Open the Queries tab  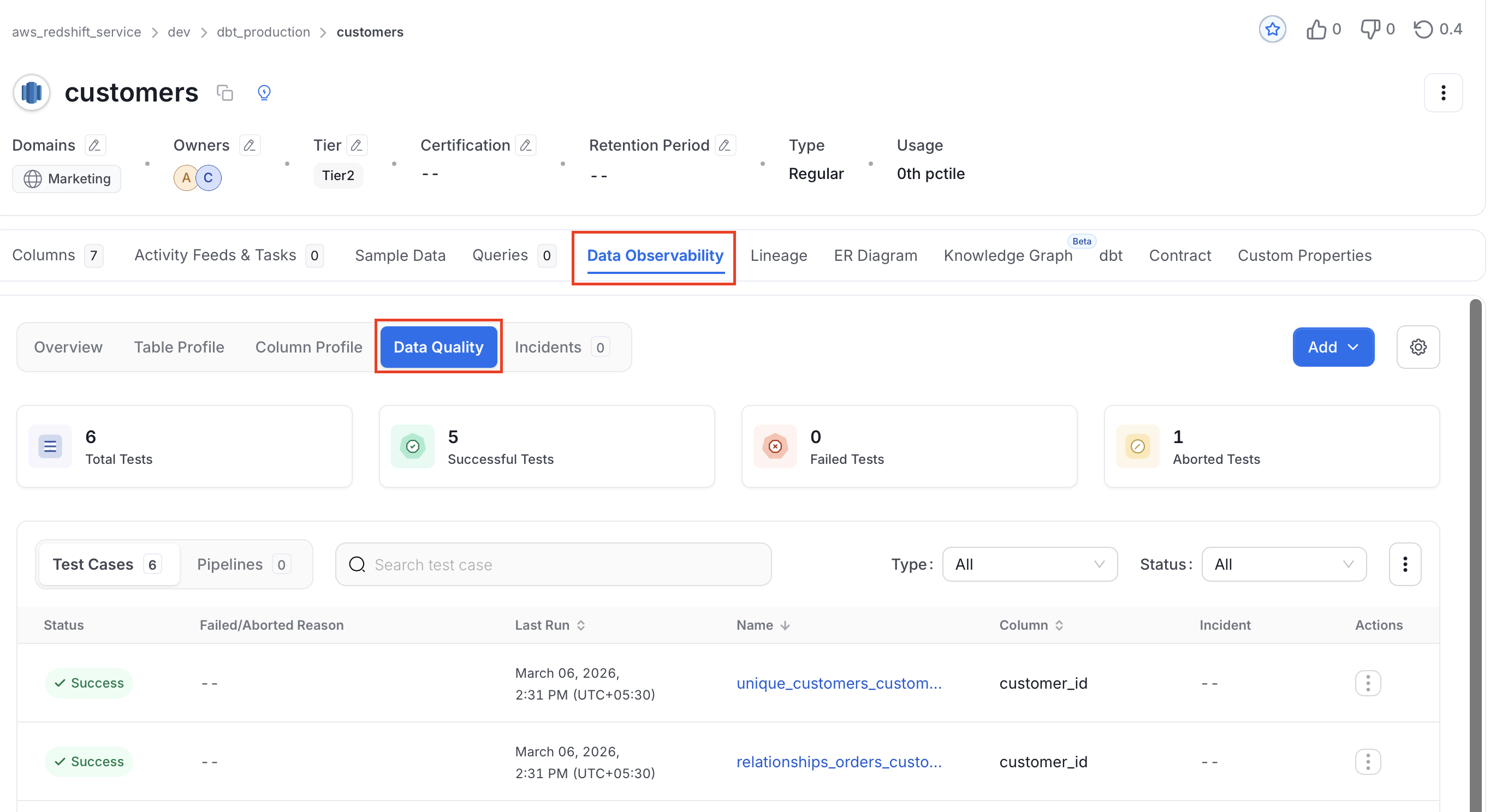[x=514, y=255]
